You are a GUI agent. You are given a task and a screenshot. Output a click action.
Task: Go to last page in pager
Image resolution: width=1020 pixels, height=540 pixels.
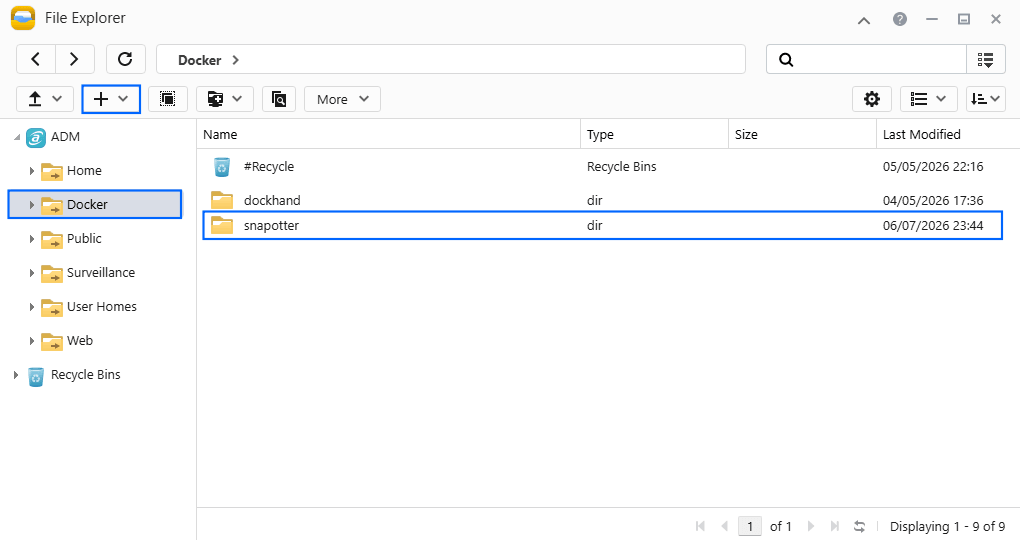click(835, 526)
